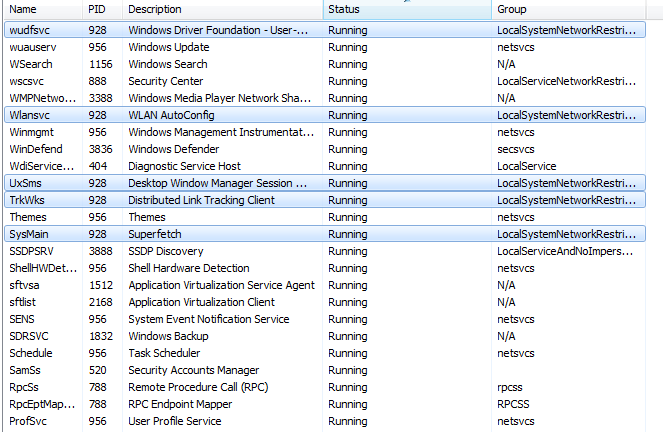
Task: Click the Windows Search description
Action: (168, 64)
